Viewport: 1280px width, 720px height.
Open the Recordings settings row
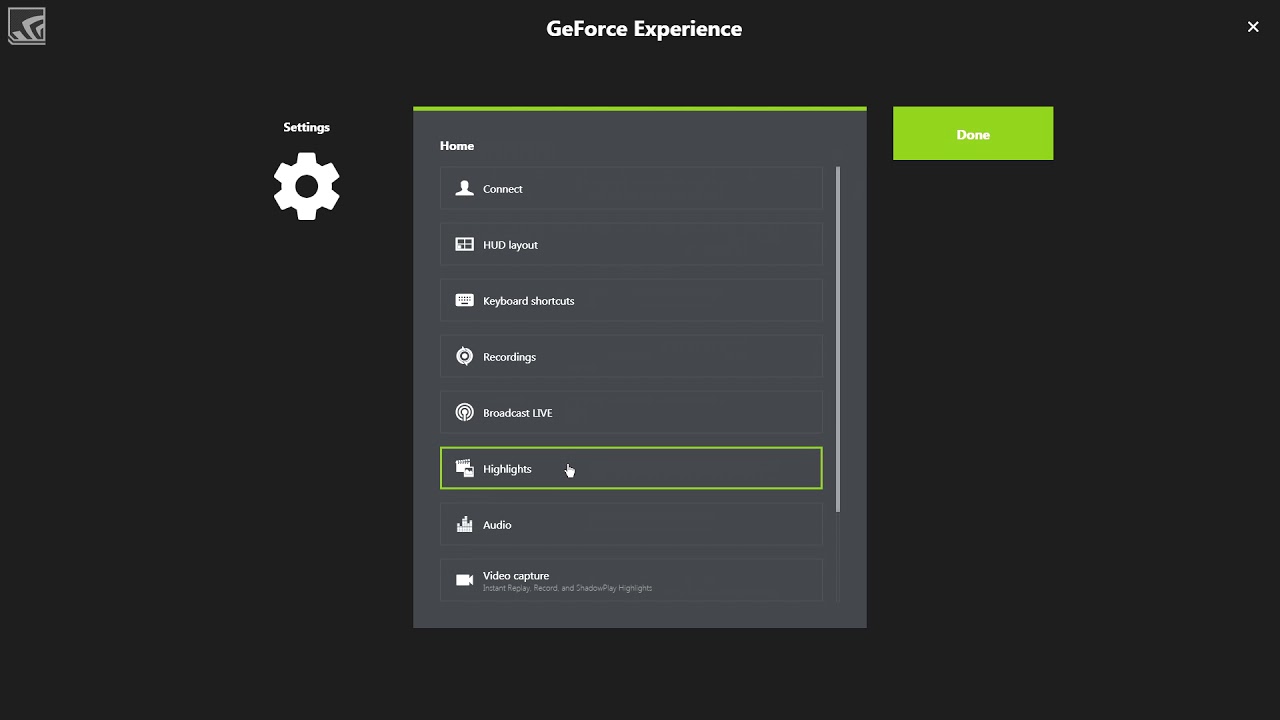[x=631, y=357]
